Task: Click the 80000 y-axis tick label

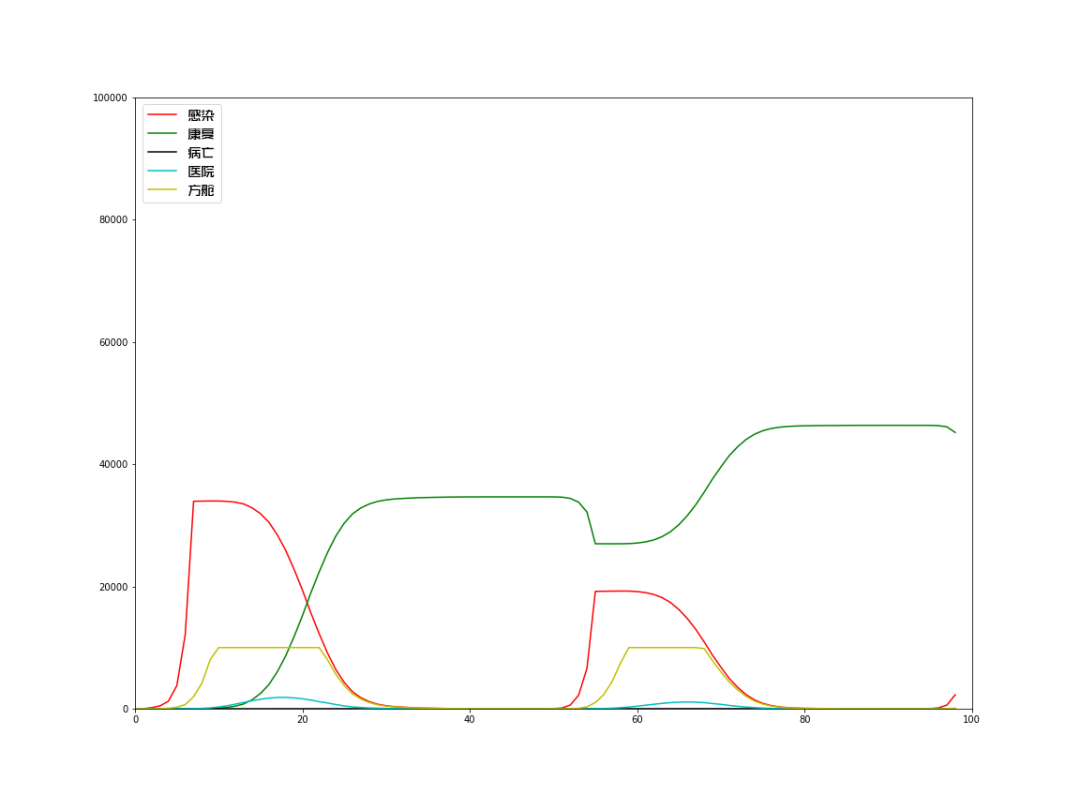Action: [114, 220]
